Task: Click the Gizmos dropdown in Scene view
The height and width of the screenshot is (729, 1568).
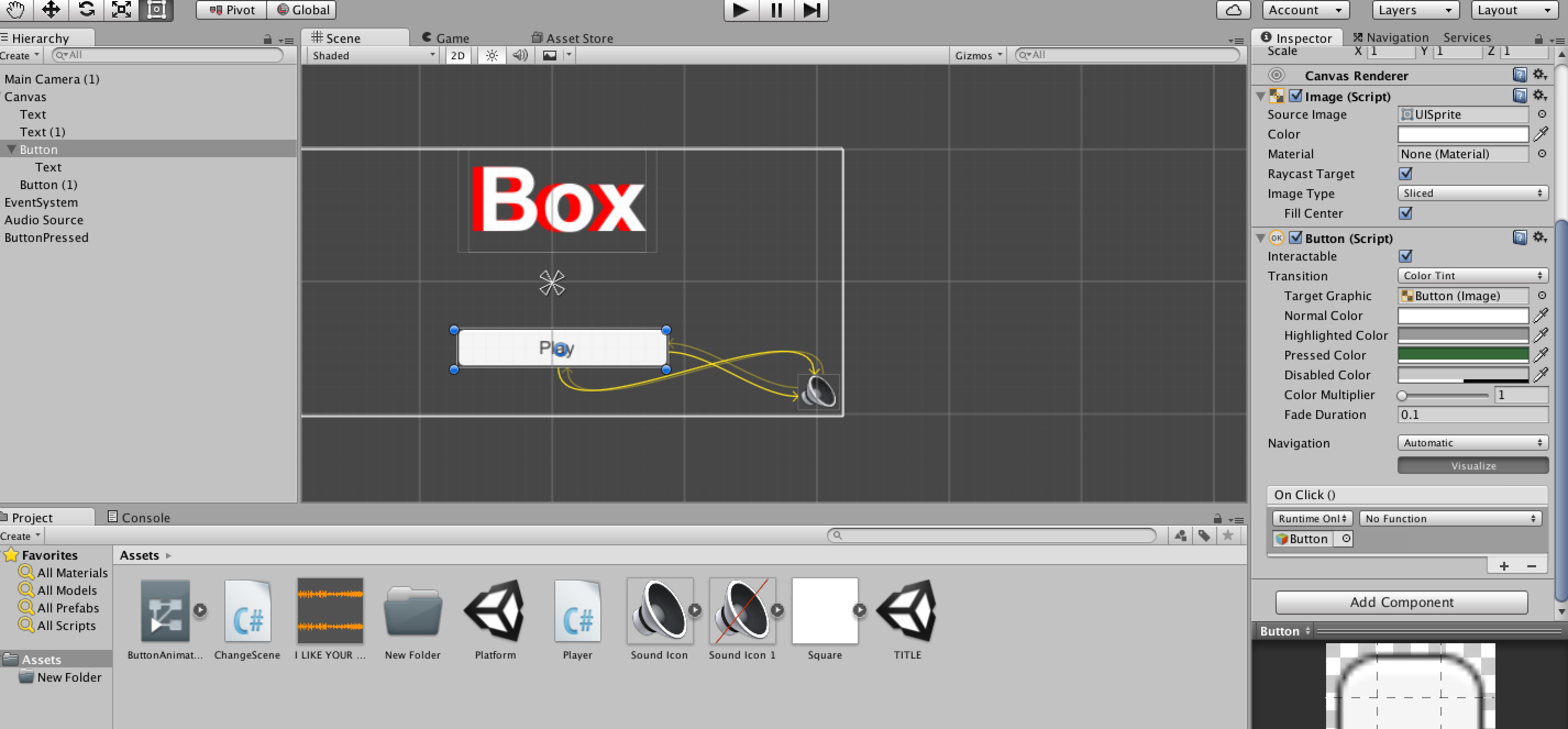Action: click(x=976, y=55)
